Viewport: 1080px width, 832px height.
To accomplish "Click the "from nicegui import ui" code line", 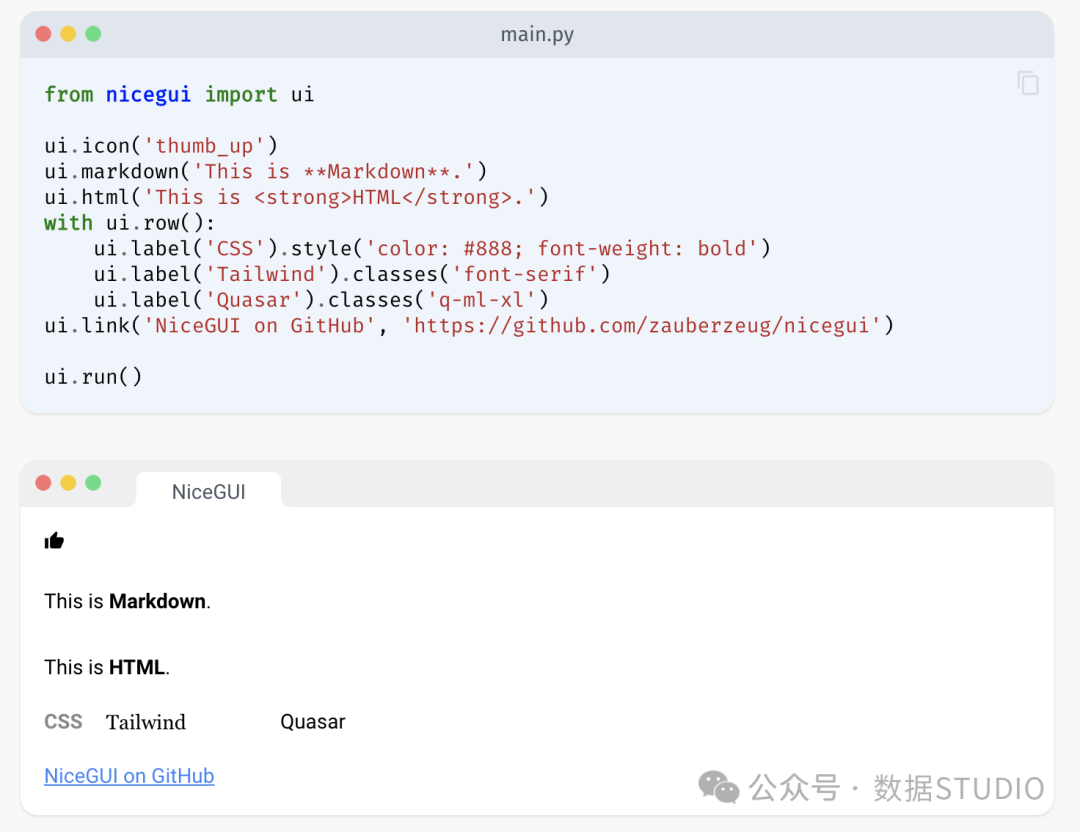I will [179, 94].
